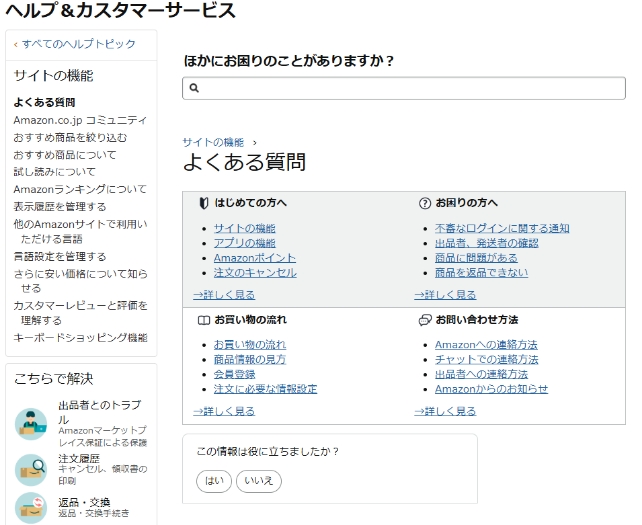The width and height of the screenshot is (642, 525).
Task: Open the 商品に問題がある link
Action: tap(476, 258)
